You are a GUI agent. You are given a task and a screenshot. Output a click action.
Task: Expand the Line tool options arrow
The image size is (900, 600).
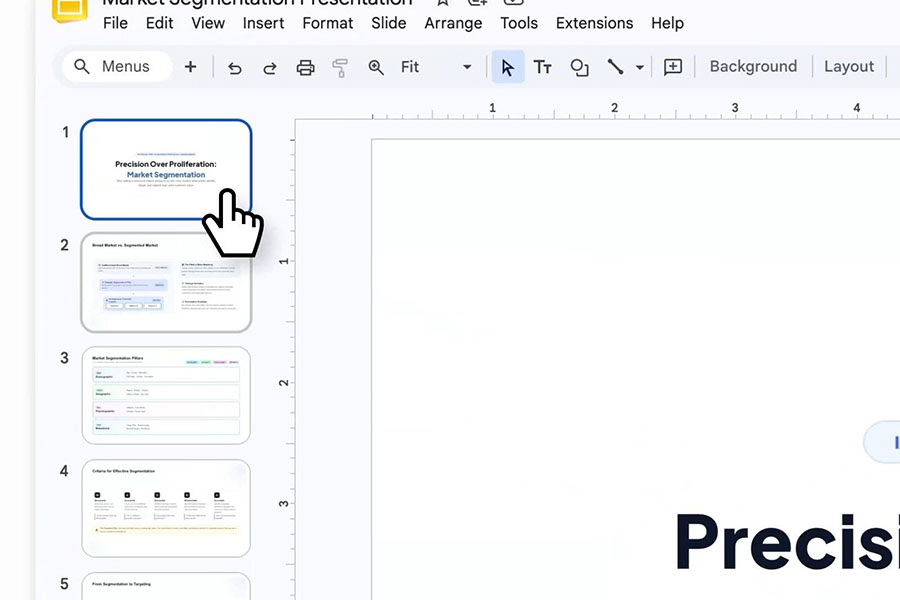(639, 67)
